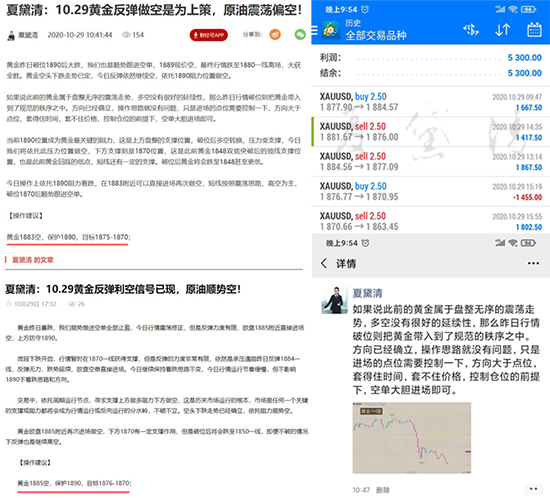
Task: Open the gold chart thumbnail in post
Action: 412,438
